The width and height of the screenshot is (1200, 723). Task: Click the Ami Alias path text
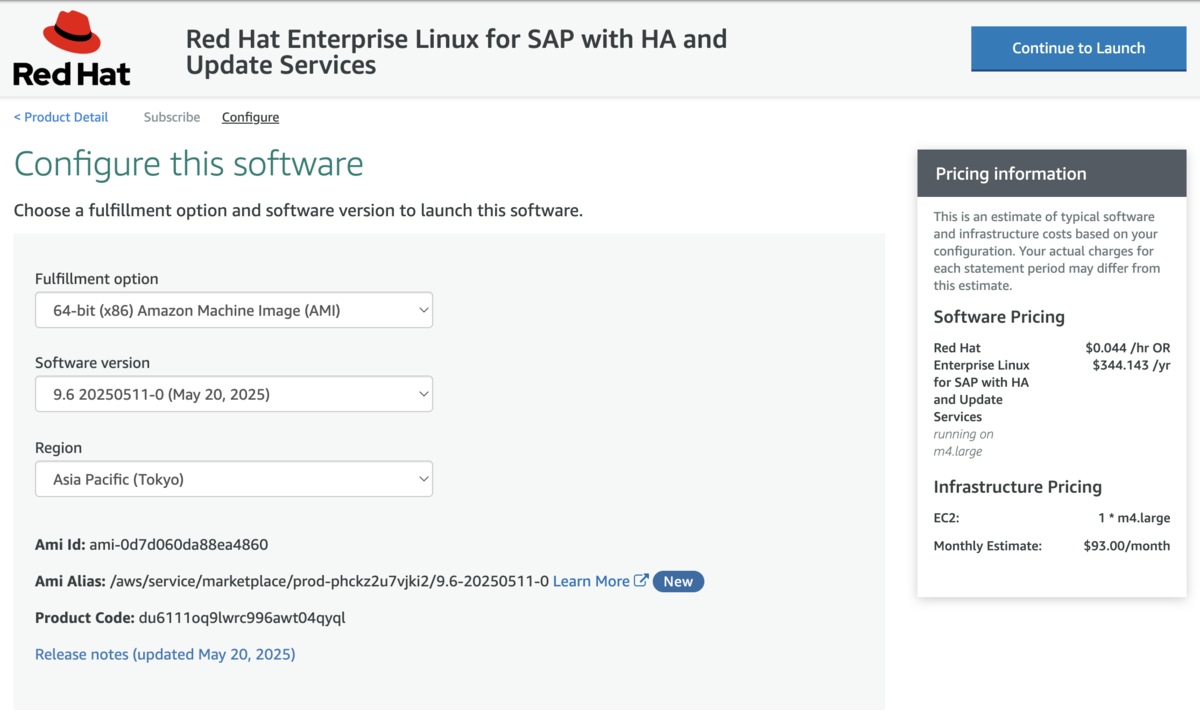[x=329, y=581]
